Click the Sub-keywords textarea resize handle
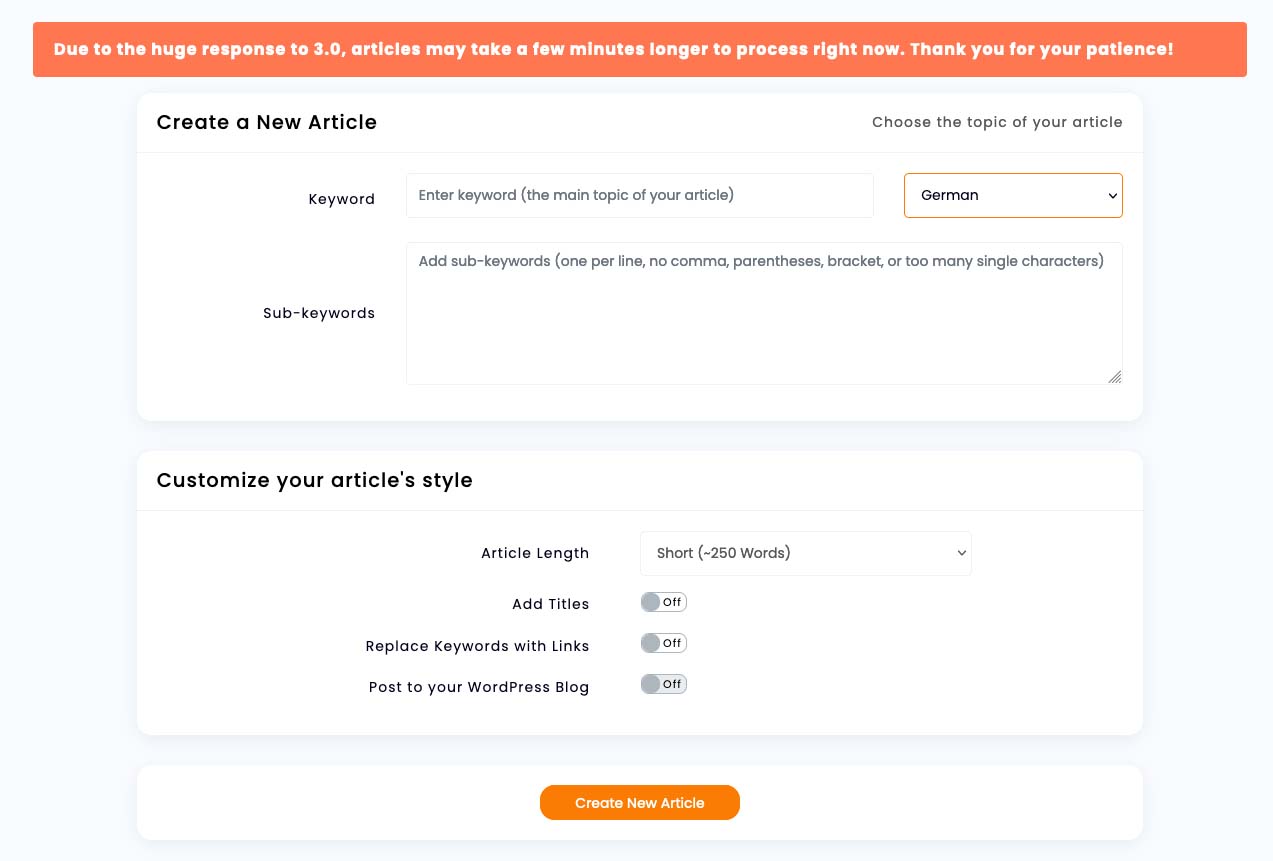The width and height of the screenshot is (1273, 861). click(1114, 378)
